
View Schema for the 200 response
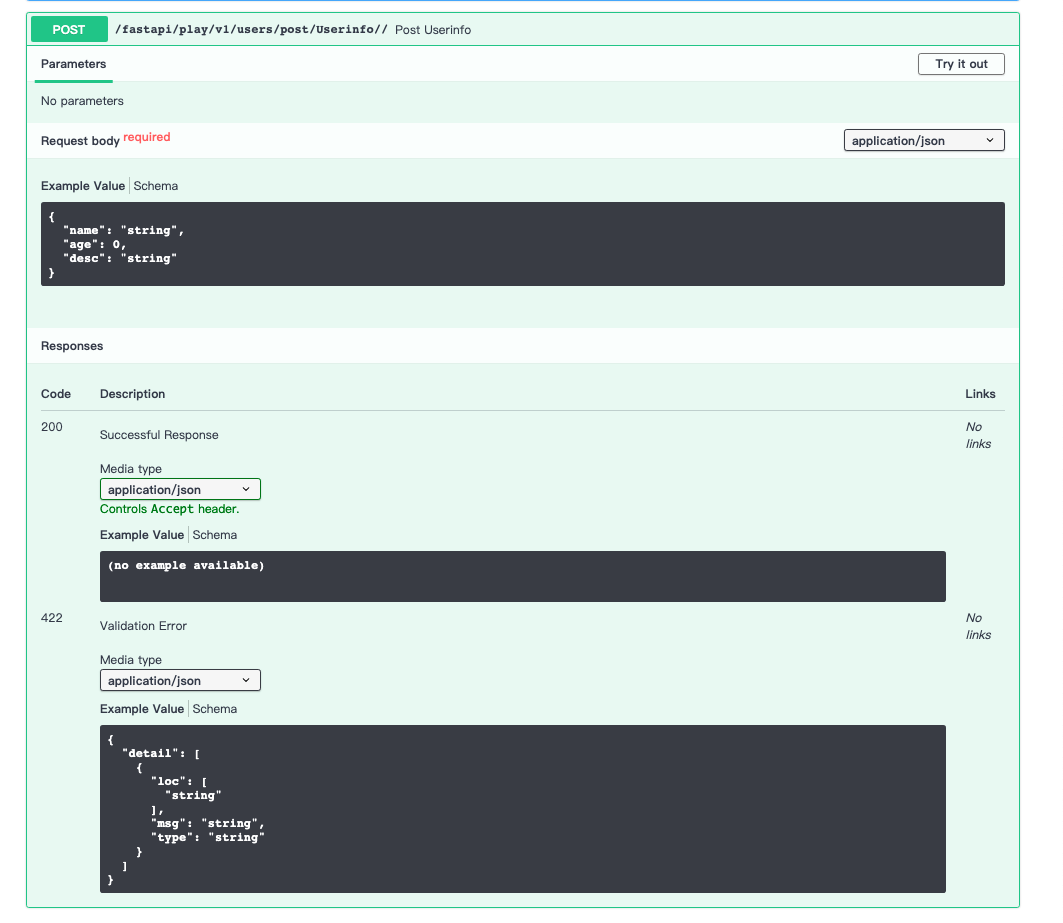[x=215, y=535]
